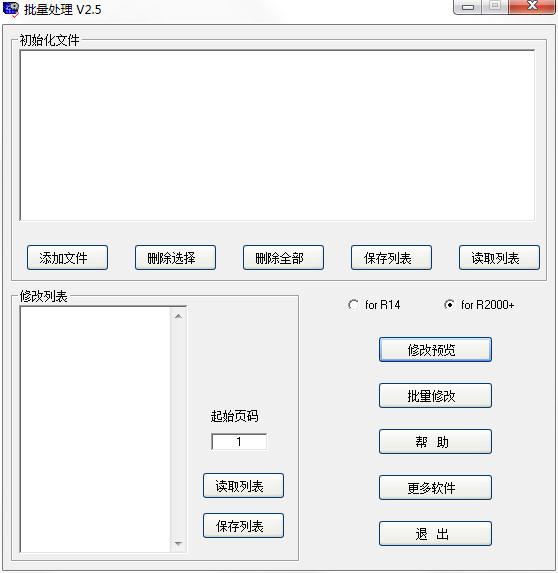Select the for R14 radio option
The height and width of the screenshot is (573, 558).
(353, 305)
